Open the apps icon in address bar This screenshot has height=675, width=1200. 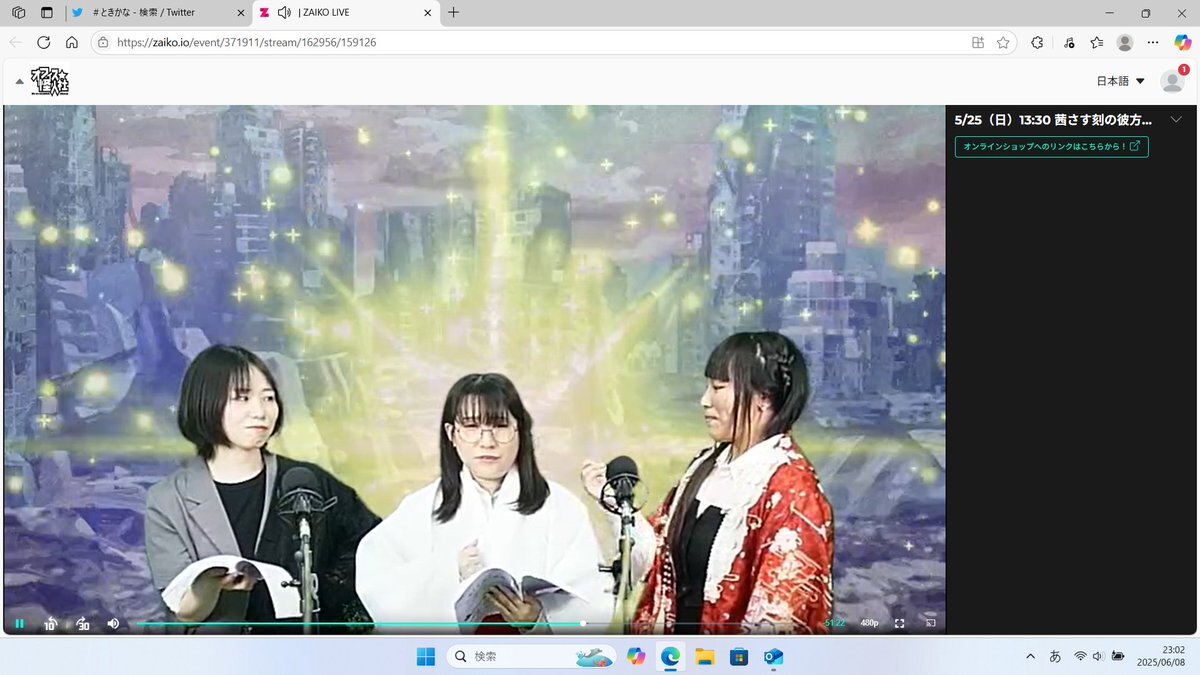(x=978, y=42)
